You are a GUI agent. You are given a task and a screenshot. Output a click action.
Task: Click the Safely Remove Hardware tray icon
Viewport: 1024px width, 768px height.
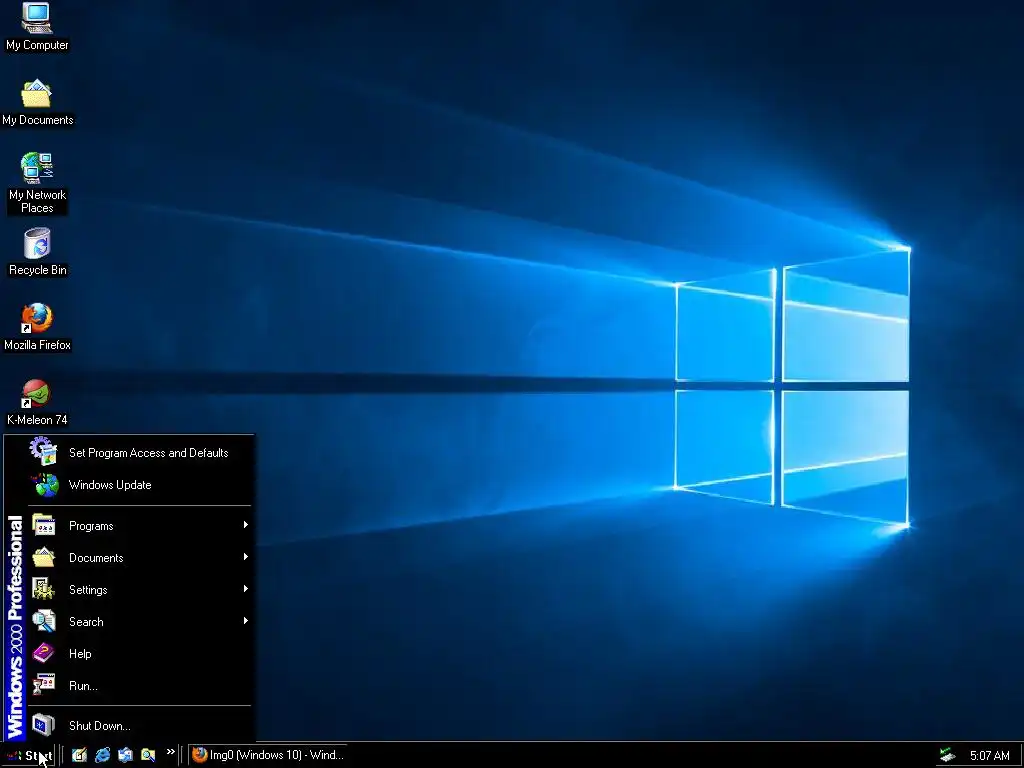point(947,755)
